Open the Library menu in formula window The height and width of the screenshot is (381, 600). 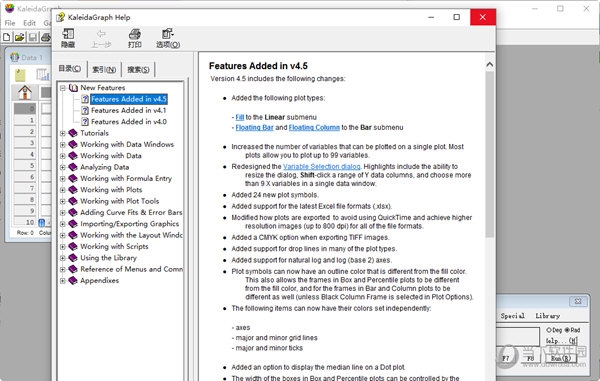coord(548,316)
